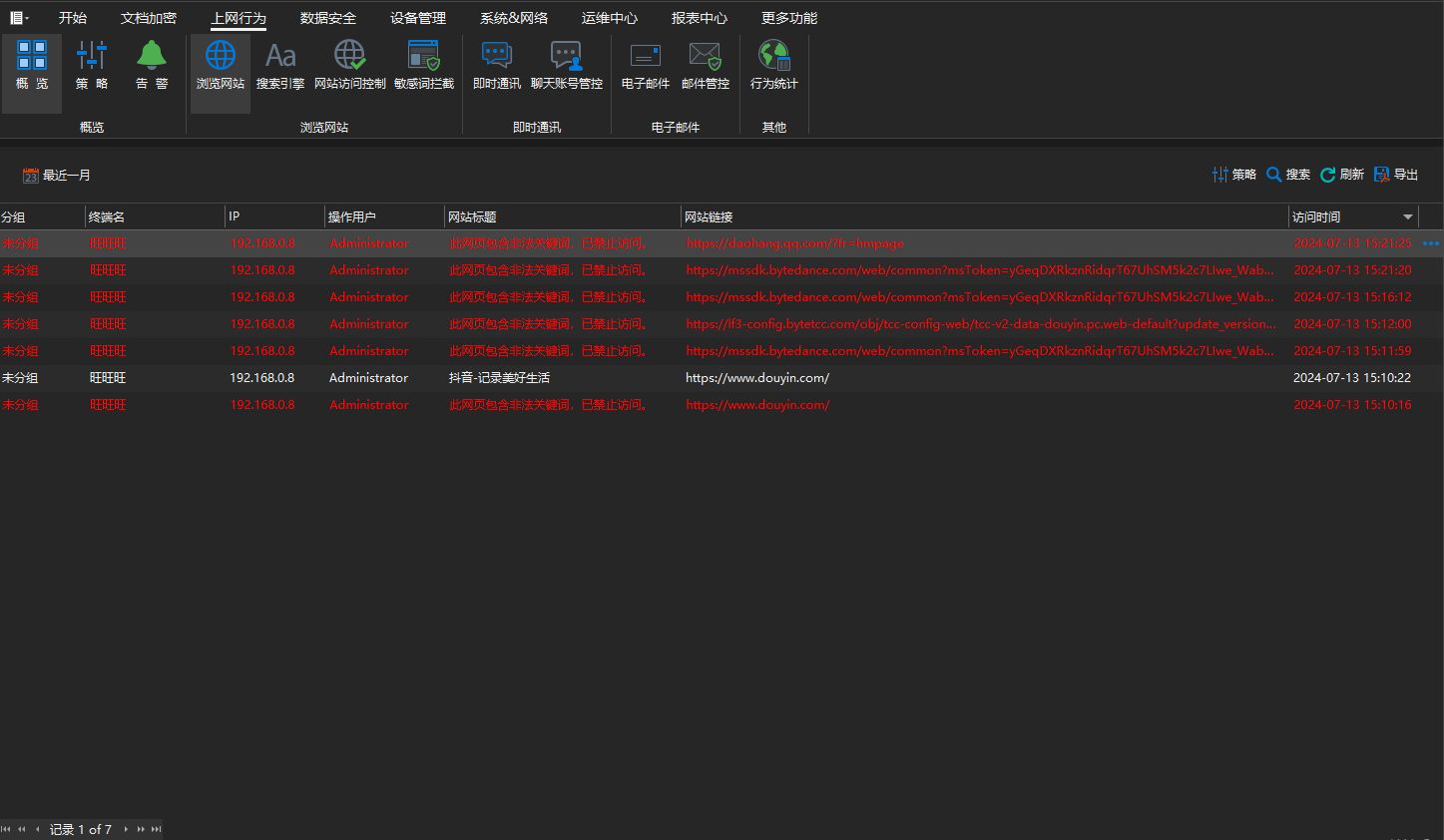This screenshot has width=1444, height=840.
Task: Select the 2024-07-13 15:21:20 time cell
Action: click(x=1352, y=270)
